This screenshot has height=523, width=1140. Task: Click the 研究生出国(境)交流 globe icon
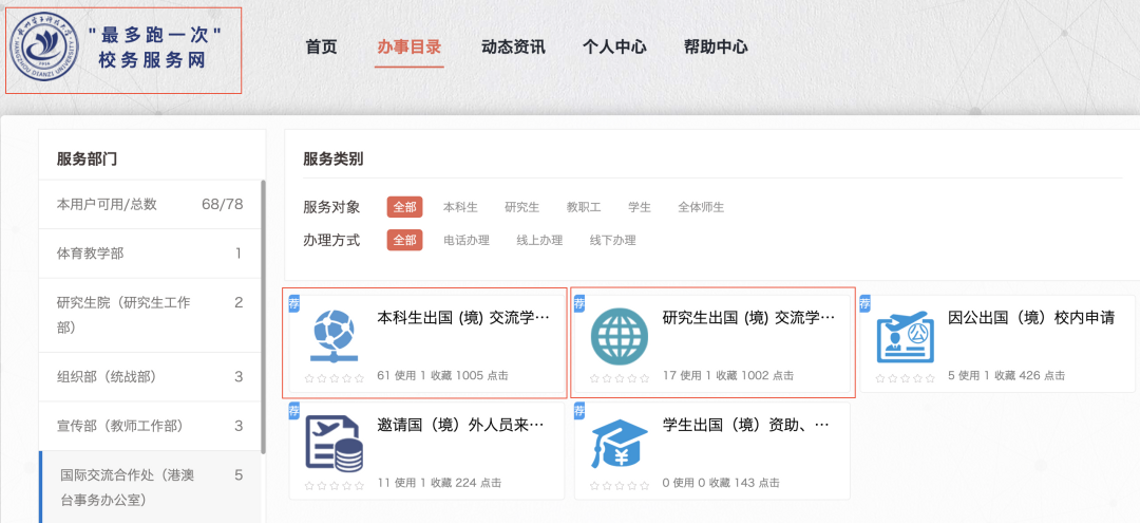tap(619, 335)
